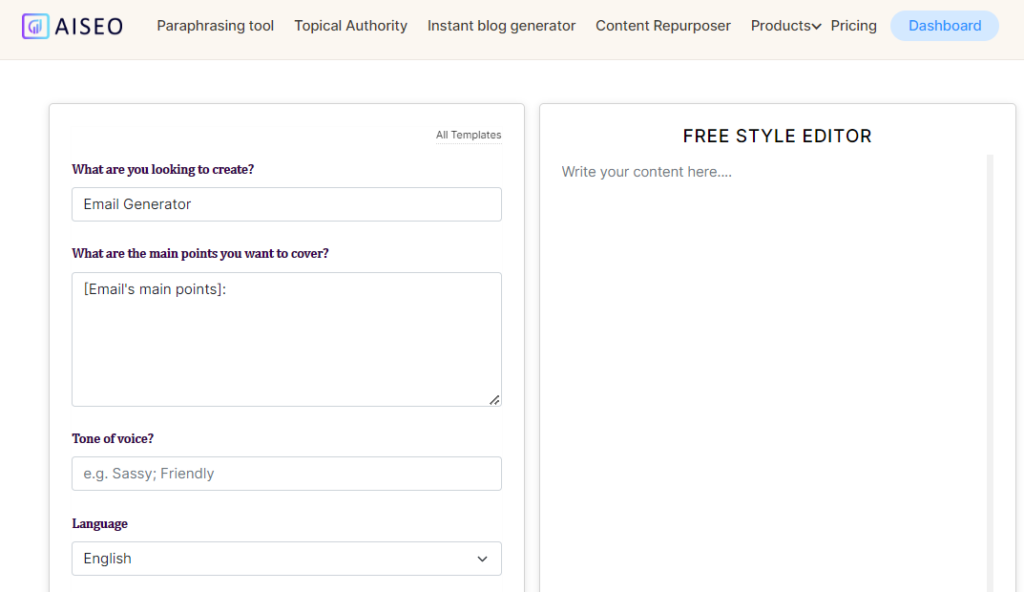Viewport: 1024px width, 592px height.
Task: Click the Products dropdown chevron
Action: (x=816, y=26)
